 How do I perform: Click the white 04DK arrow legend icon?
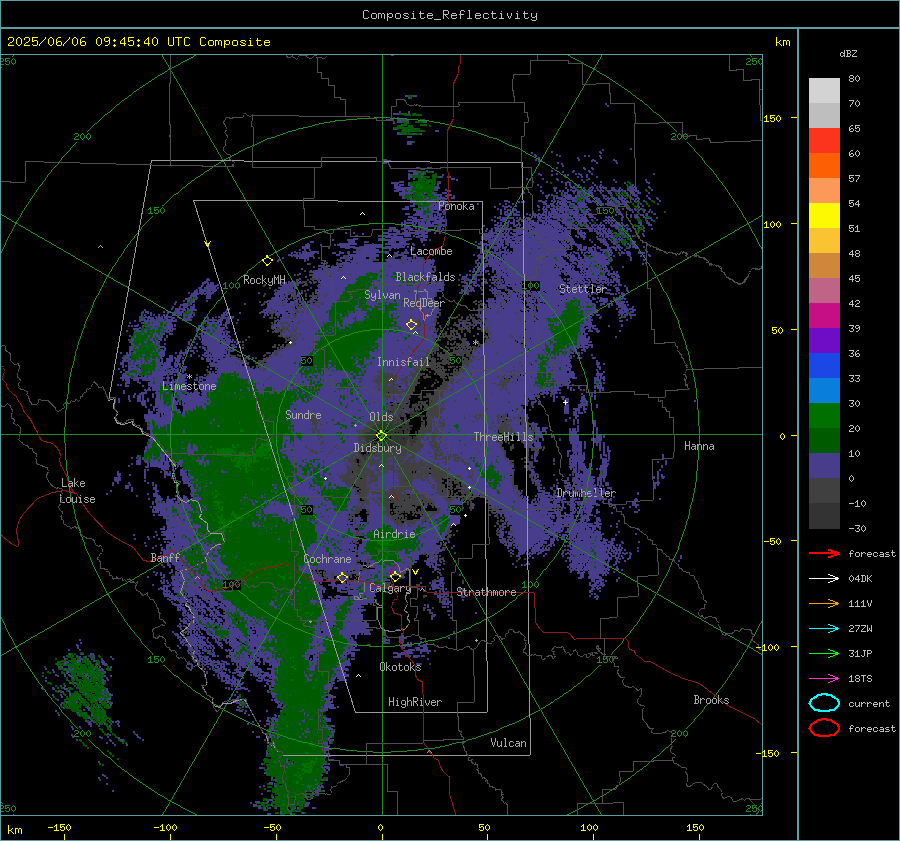click(824, 579)
